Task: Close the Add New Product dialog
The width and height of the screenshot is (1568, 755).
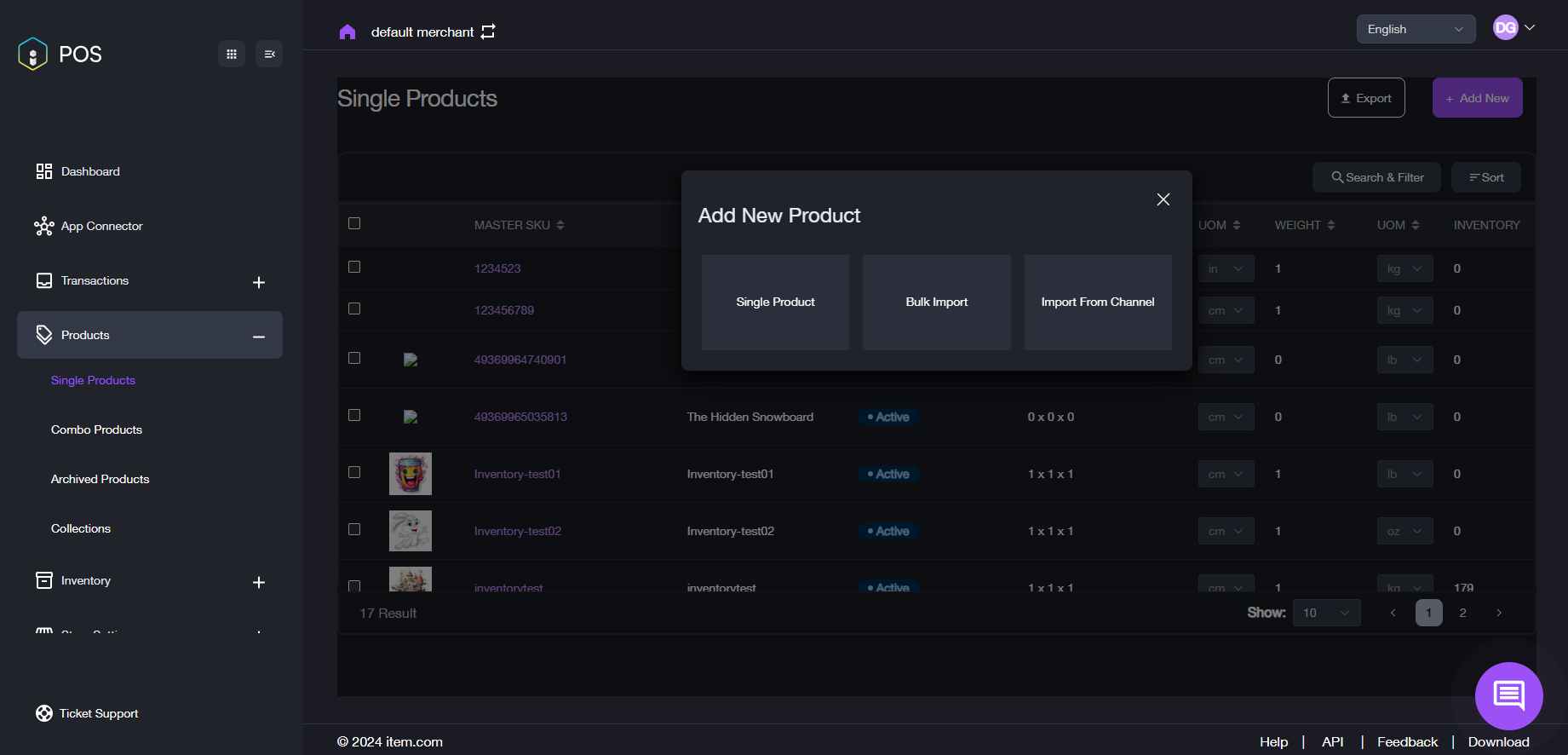Action: point(1163,199)
